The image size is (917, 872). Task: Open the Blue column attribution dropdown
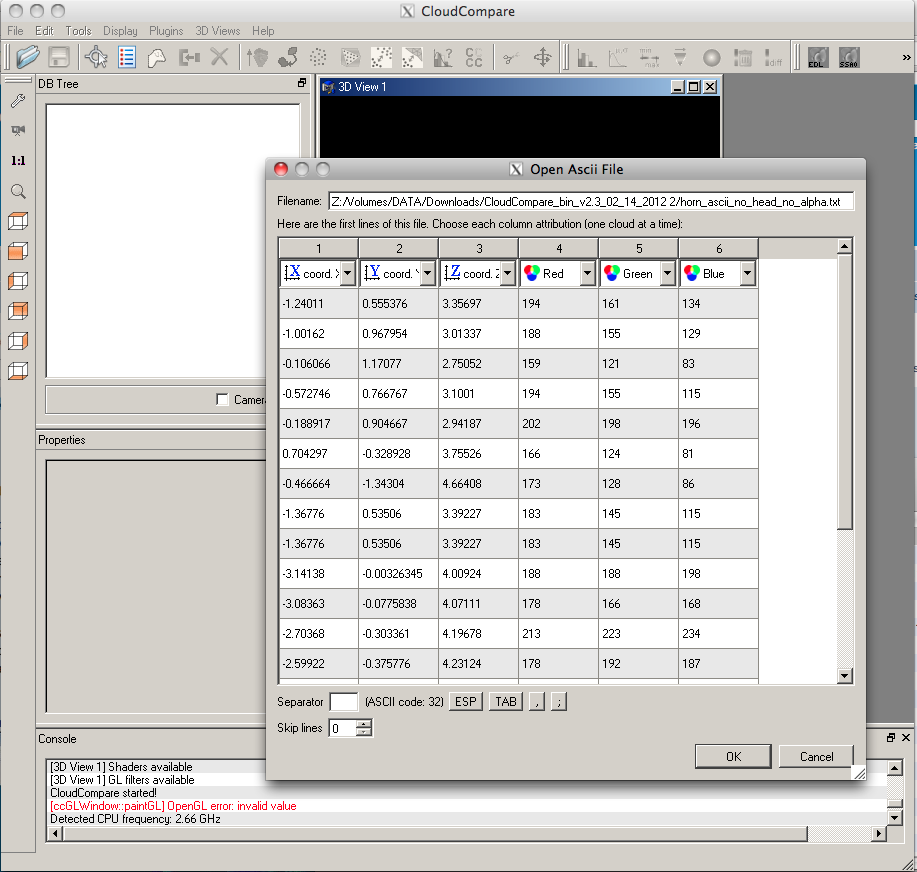747,273
